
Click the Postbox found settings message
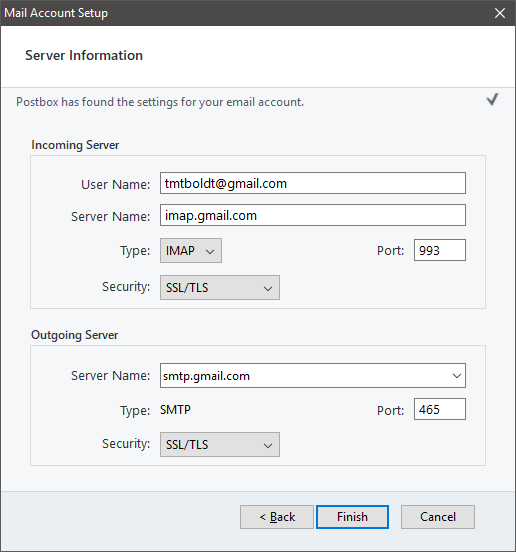point(160,102)
